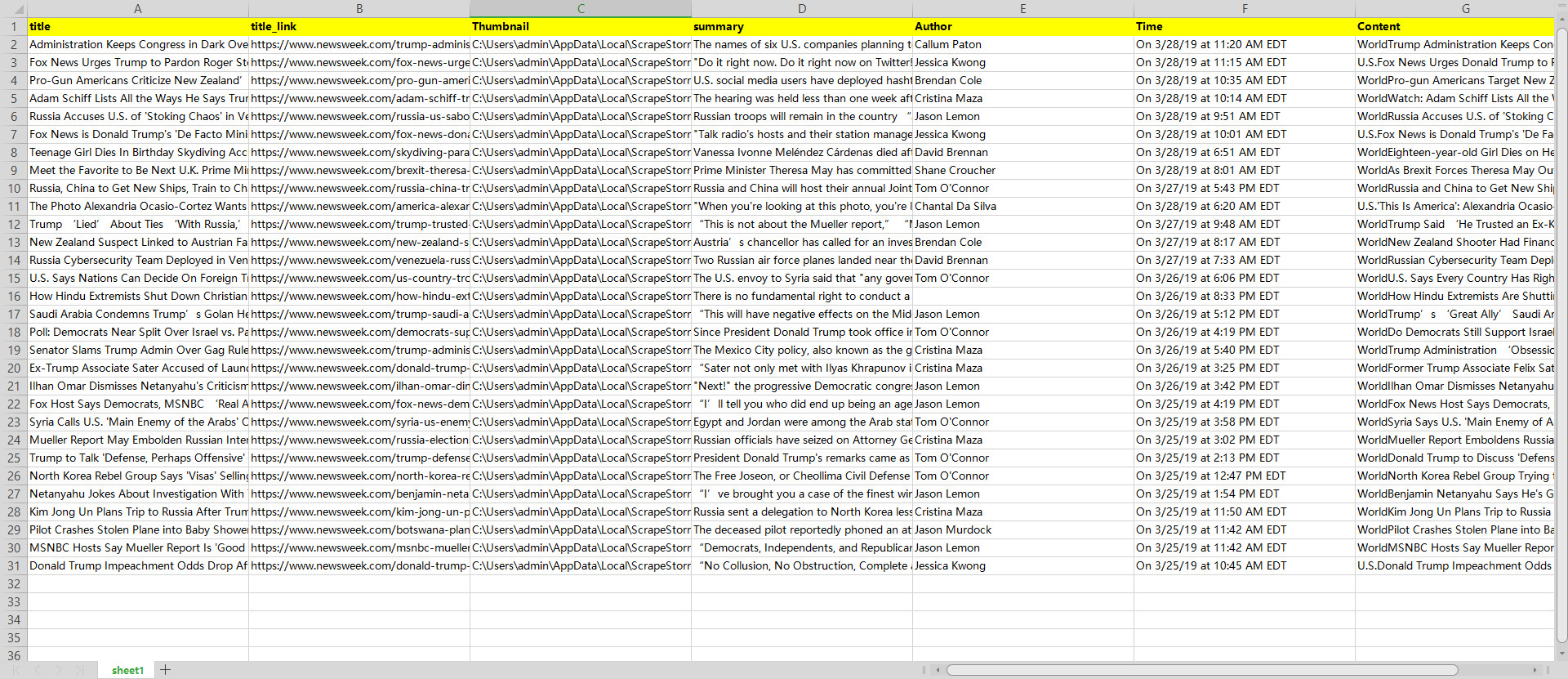
Task: Select link cell 'newsweek.com/venezuela-russ'
Action: coord(359,260)
